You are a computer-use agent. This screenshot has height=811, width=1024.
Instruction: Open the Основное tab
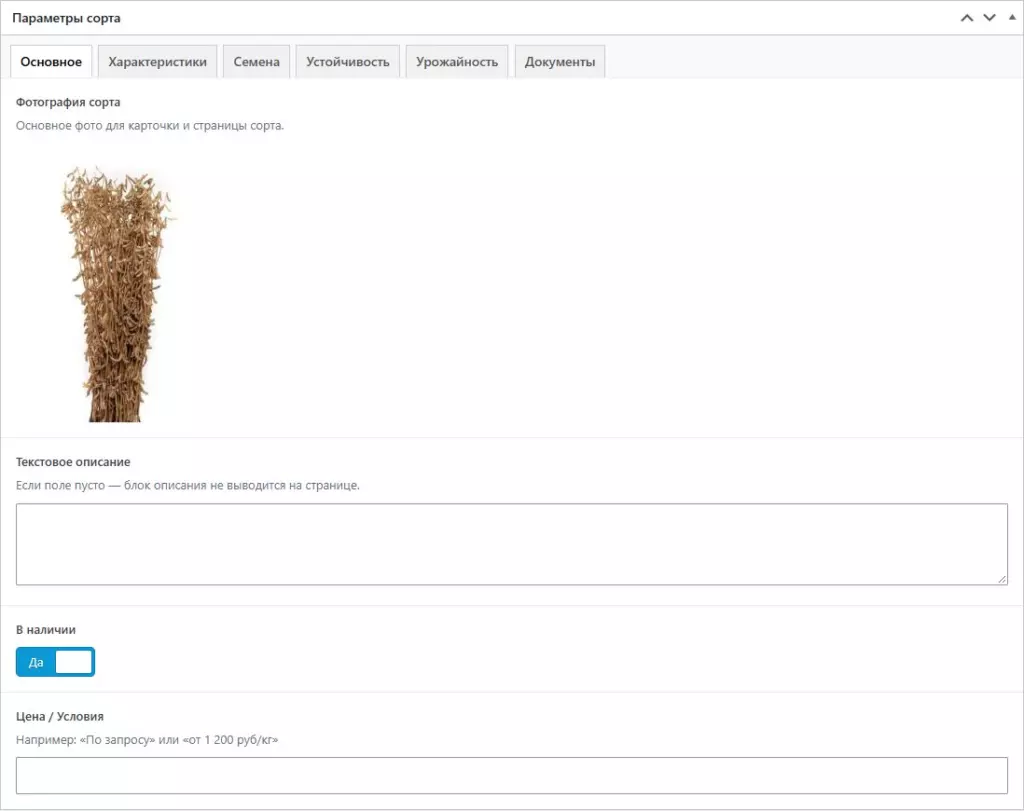pos(51,62)
